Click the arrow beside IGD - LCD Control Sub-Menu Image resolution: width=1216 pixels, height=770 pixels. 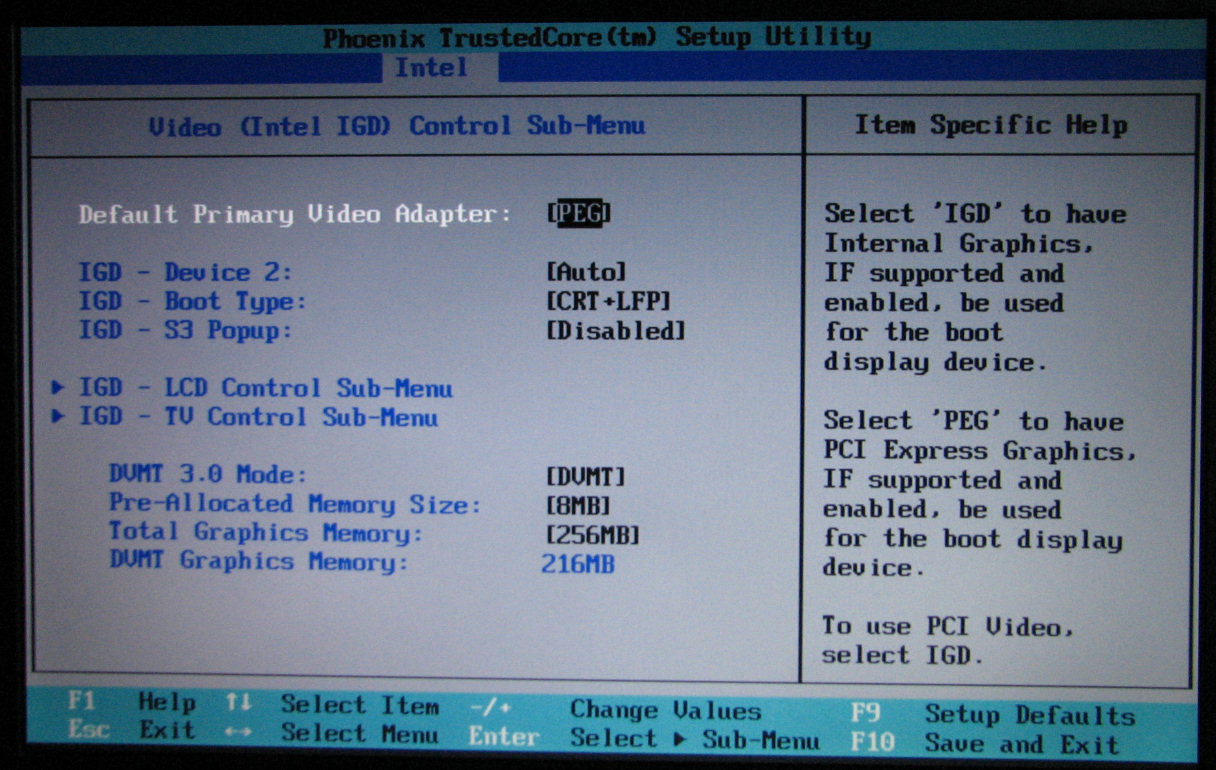click(59, 388)
